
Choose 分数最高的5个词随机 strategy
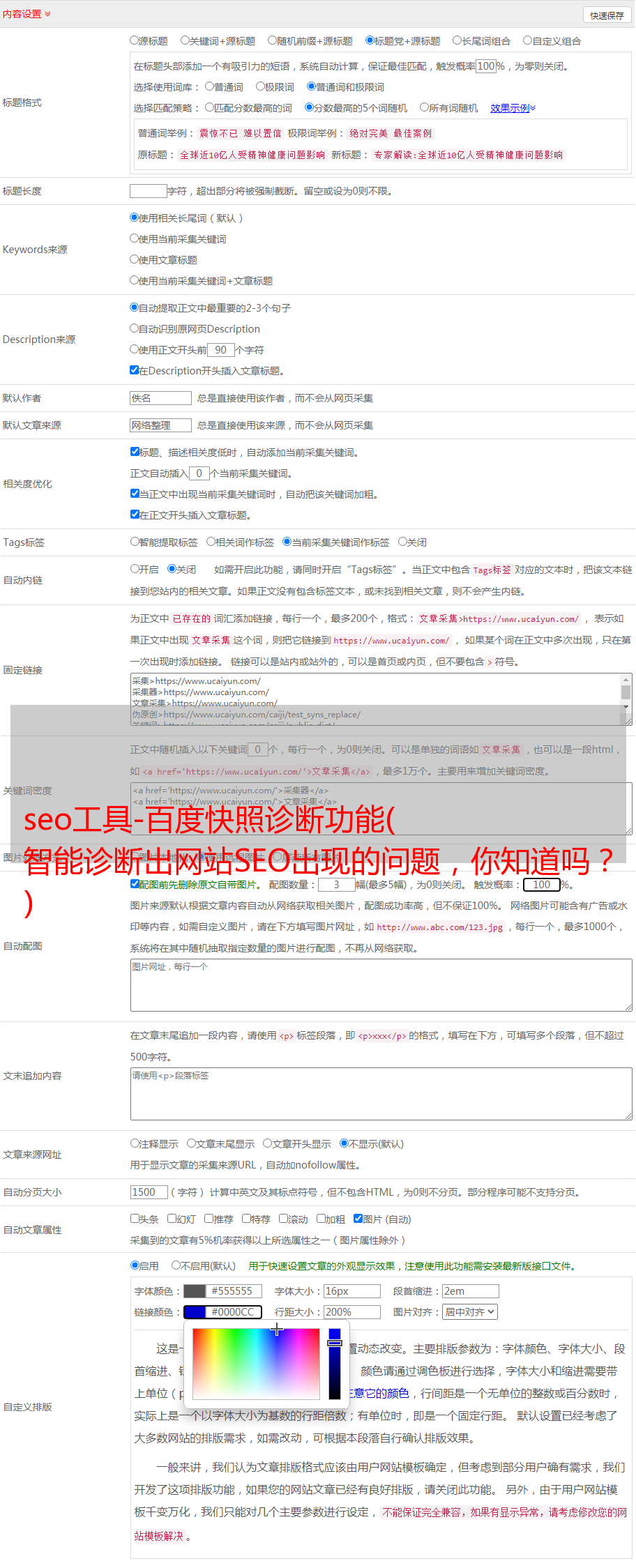coord(309,107)
